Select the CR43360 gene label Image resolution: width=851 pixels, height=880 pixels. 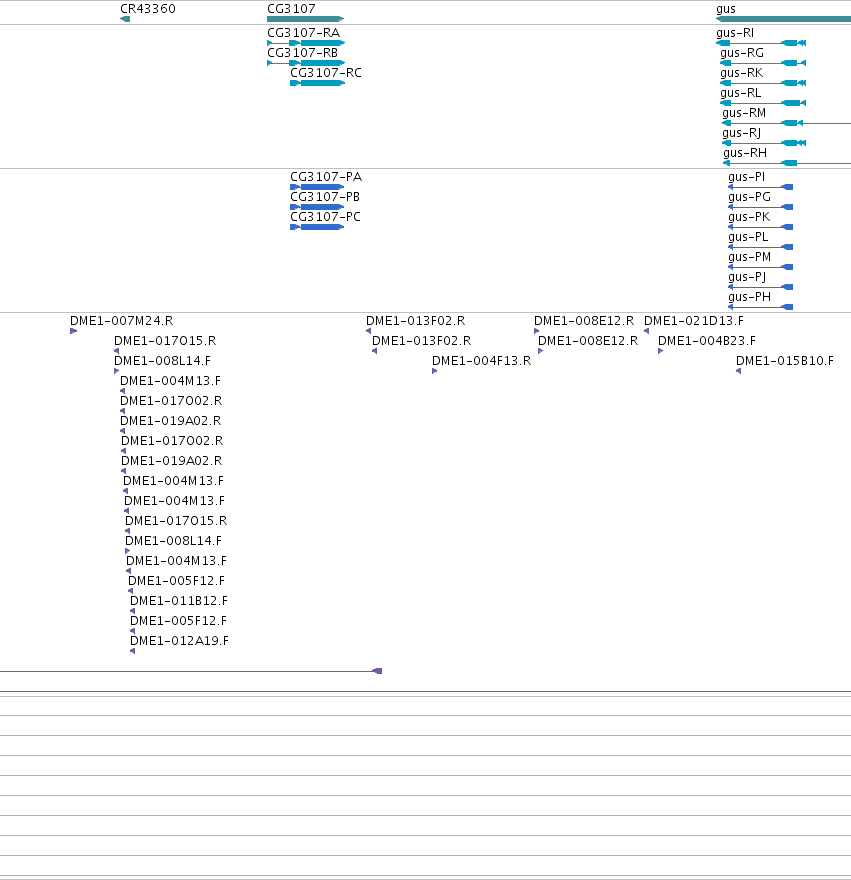point(148,9)
